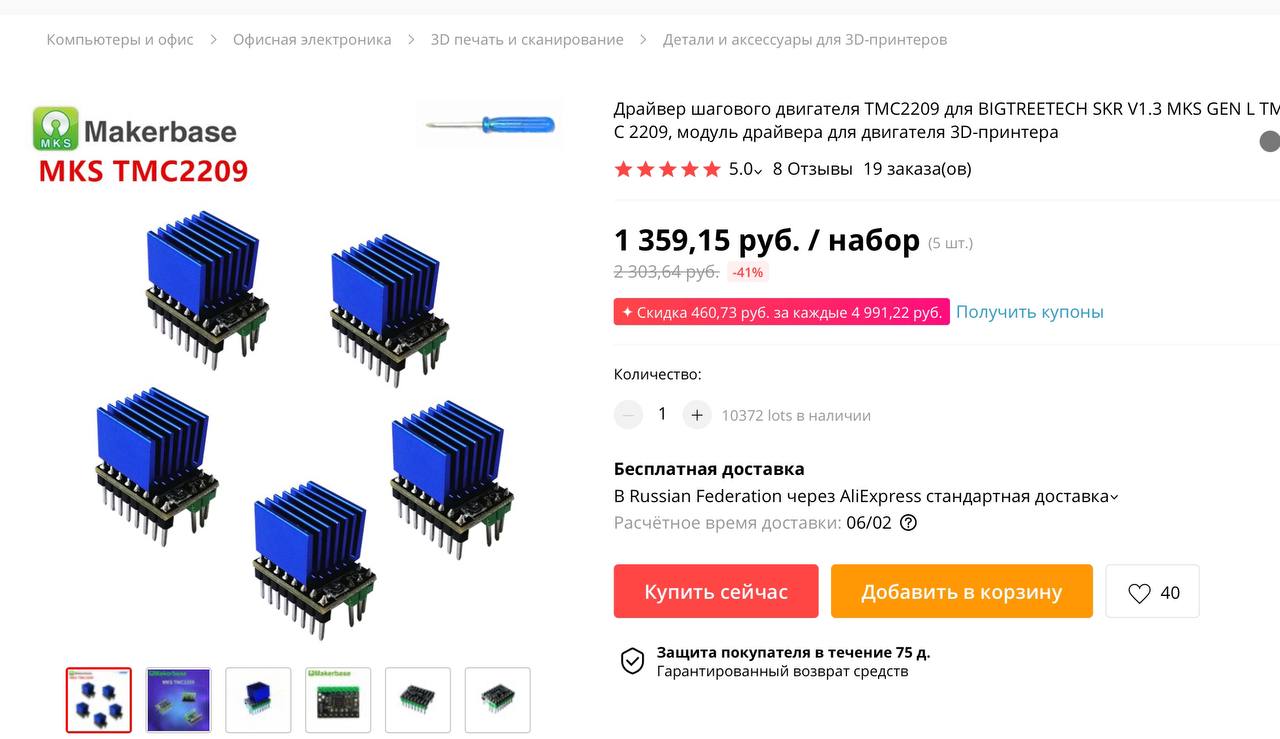
Task: Click the heart wishlist icon
Action: click(x=1139, y=593)
